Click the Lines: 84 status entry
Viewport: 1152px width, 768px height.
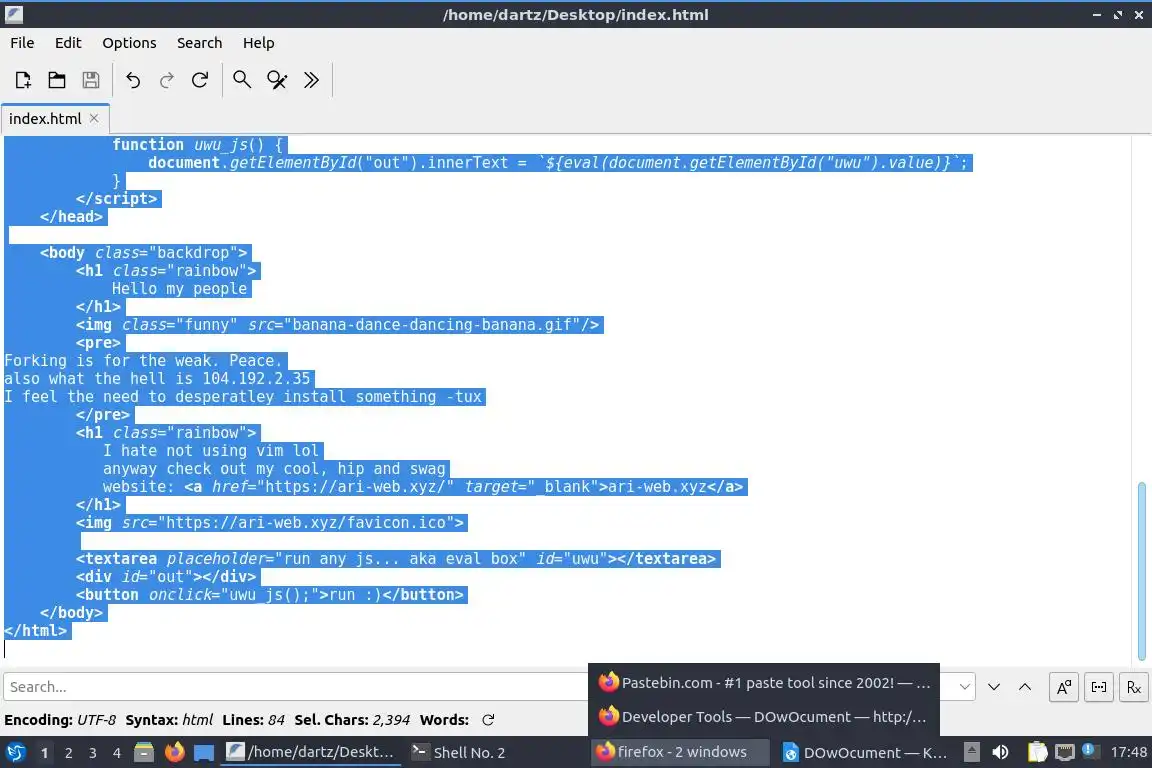(253, 719)
